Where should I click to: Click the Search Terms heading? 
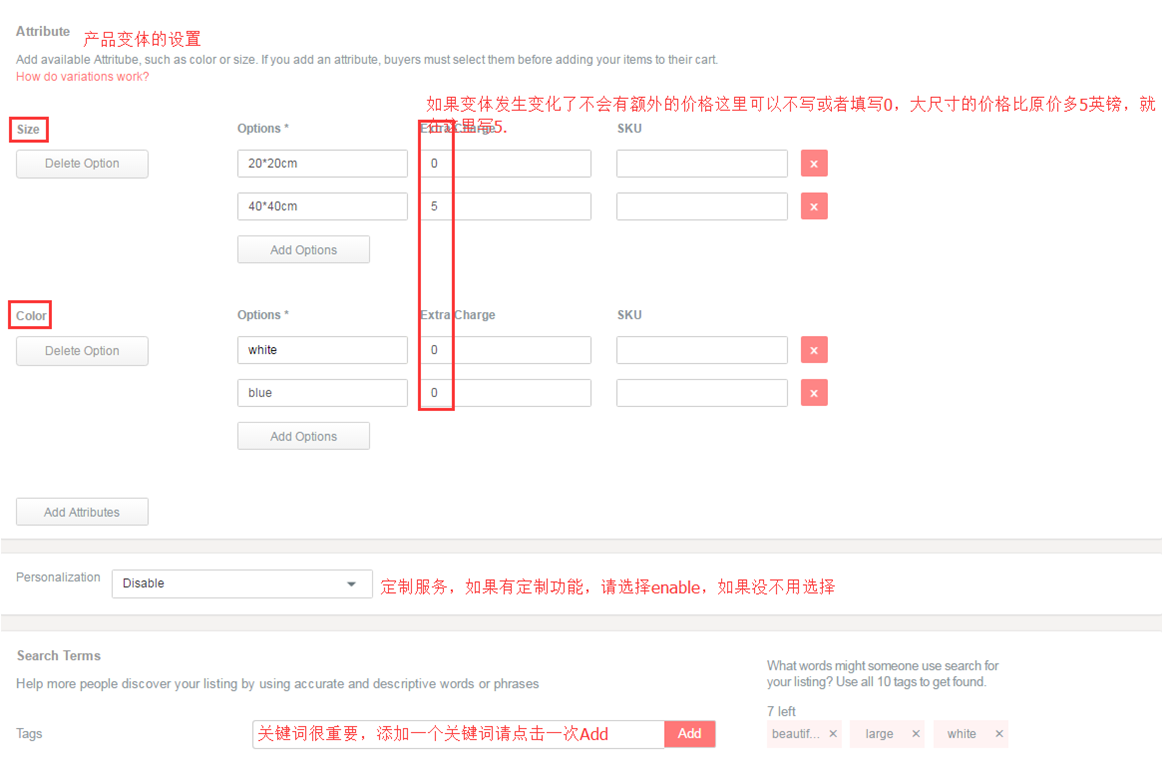click(x=59, y=656)
